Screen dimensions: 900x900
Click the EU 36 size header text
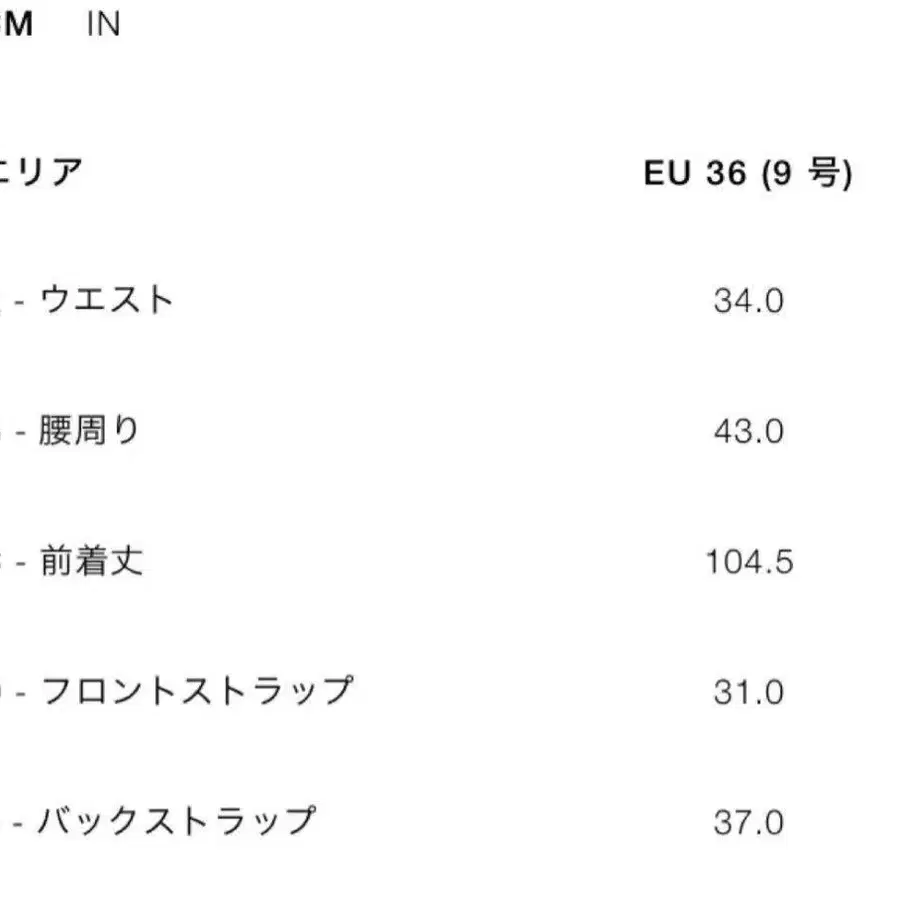[695, 173]
